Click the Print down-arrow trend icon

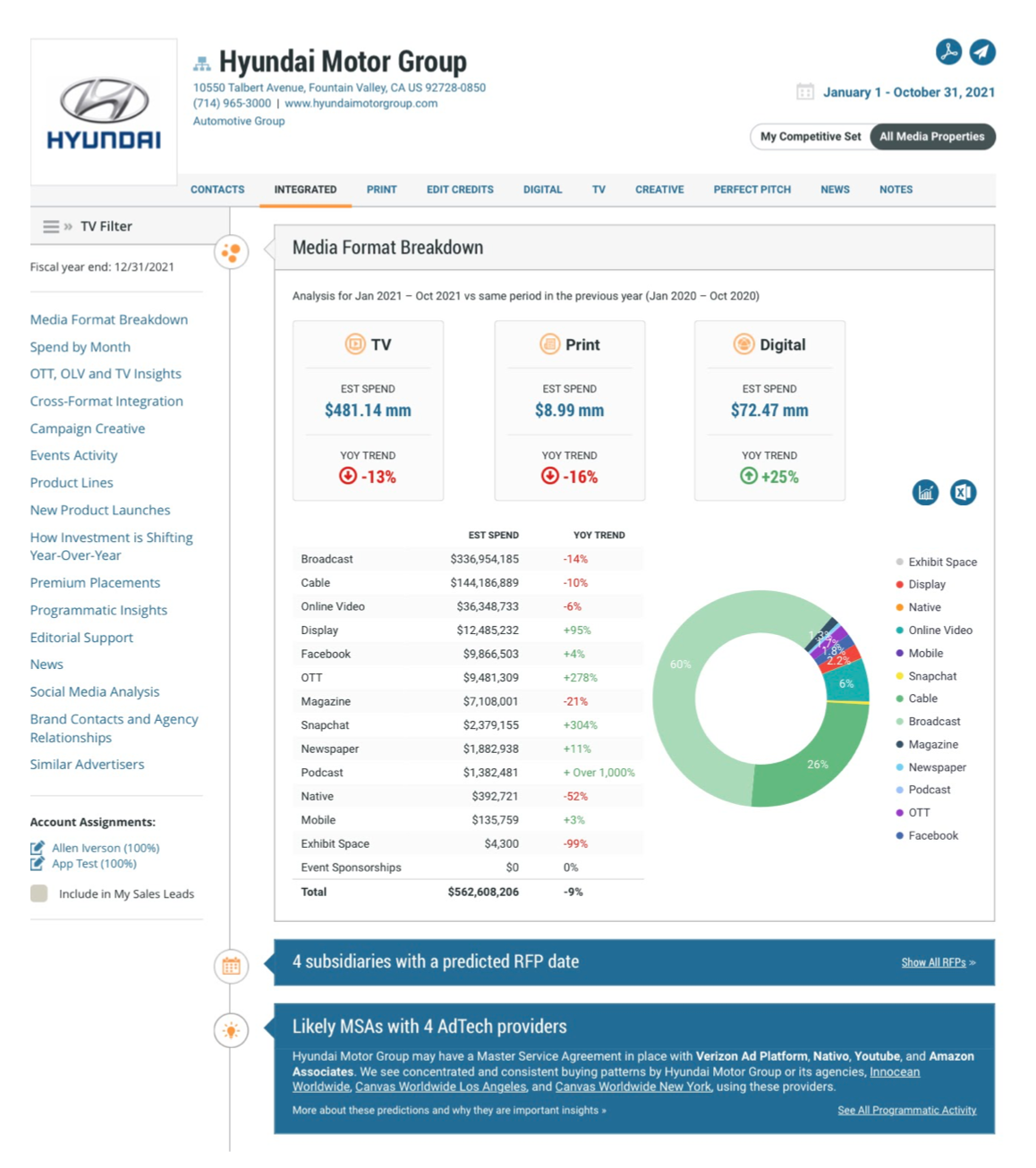click(x=550, y=476)
